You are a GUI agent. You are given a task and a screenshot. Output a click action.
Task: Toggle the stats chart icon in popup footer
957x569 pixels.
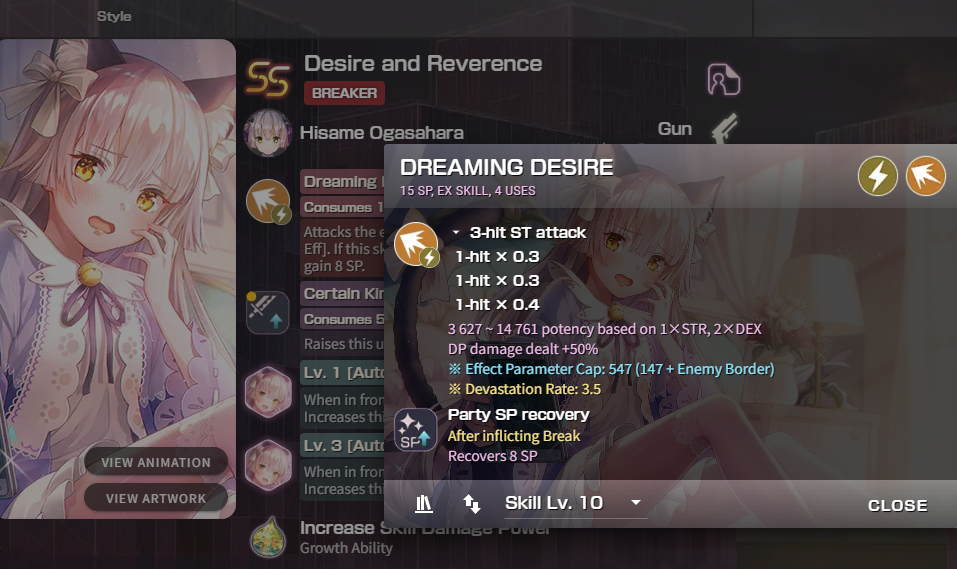(424, 504)
